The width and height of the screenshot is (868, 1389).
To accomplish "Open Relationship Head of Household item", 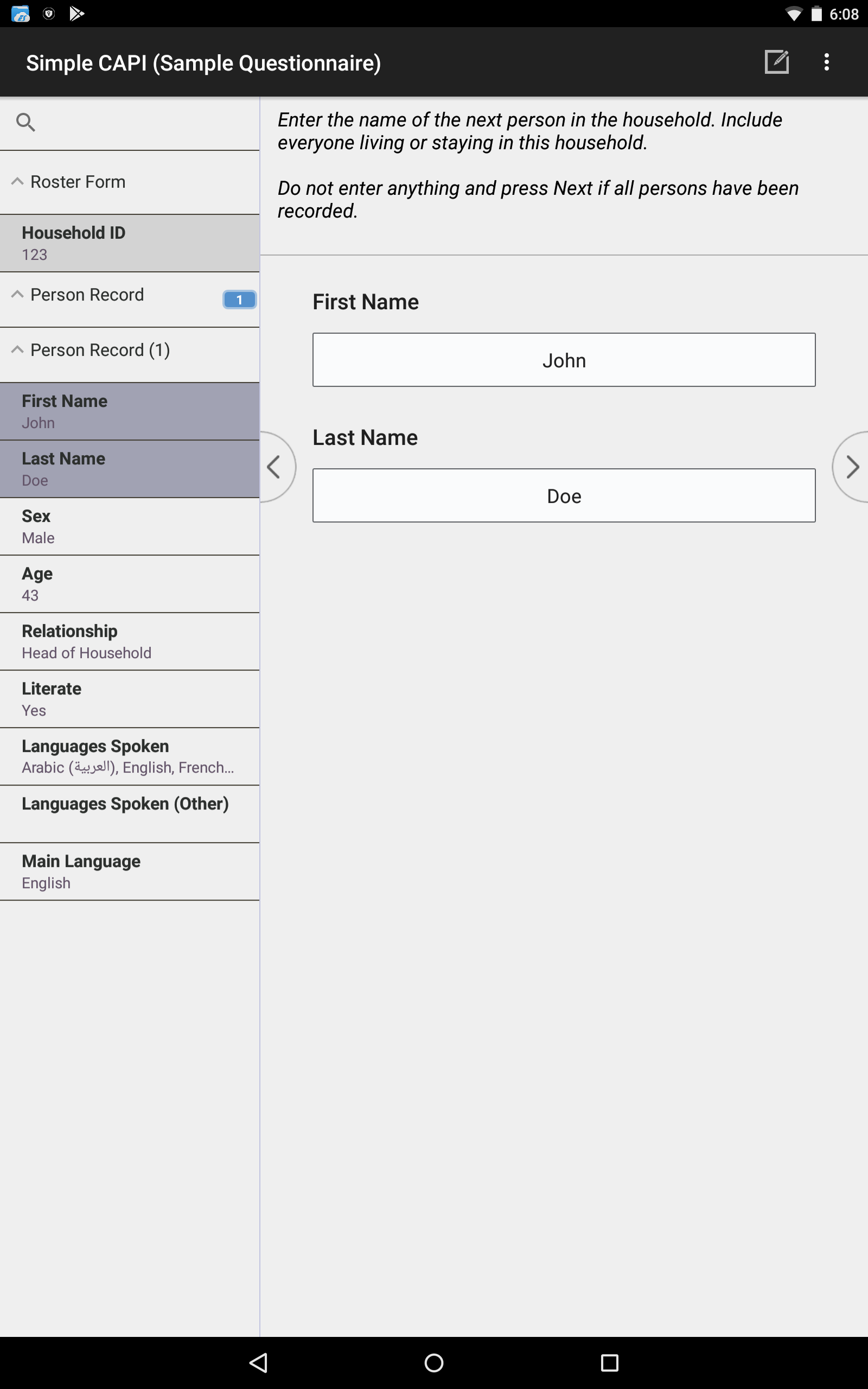I will 130,641.
